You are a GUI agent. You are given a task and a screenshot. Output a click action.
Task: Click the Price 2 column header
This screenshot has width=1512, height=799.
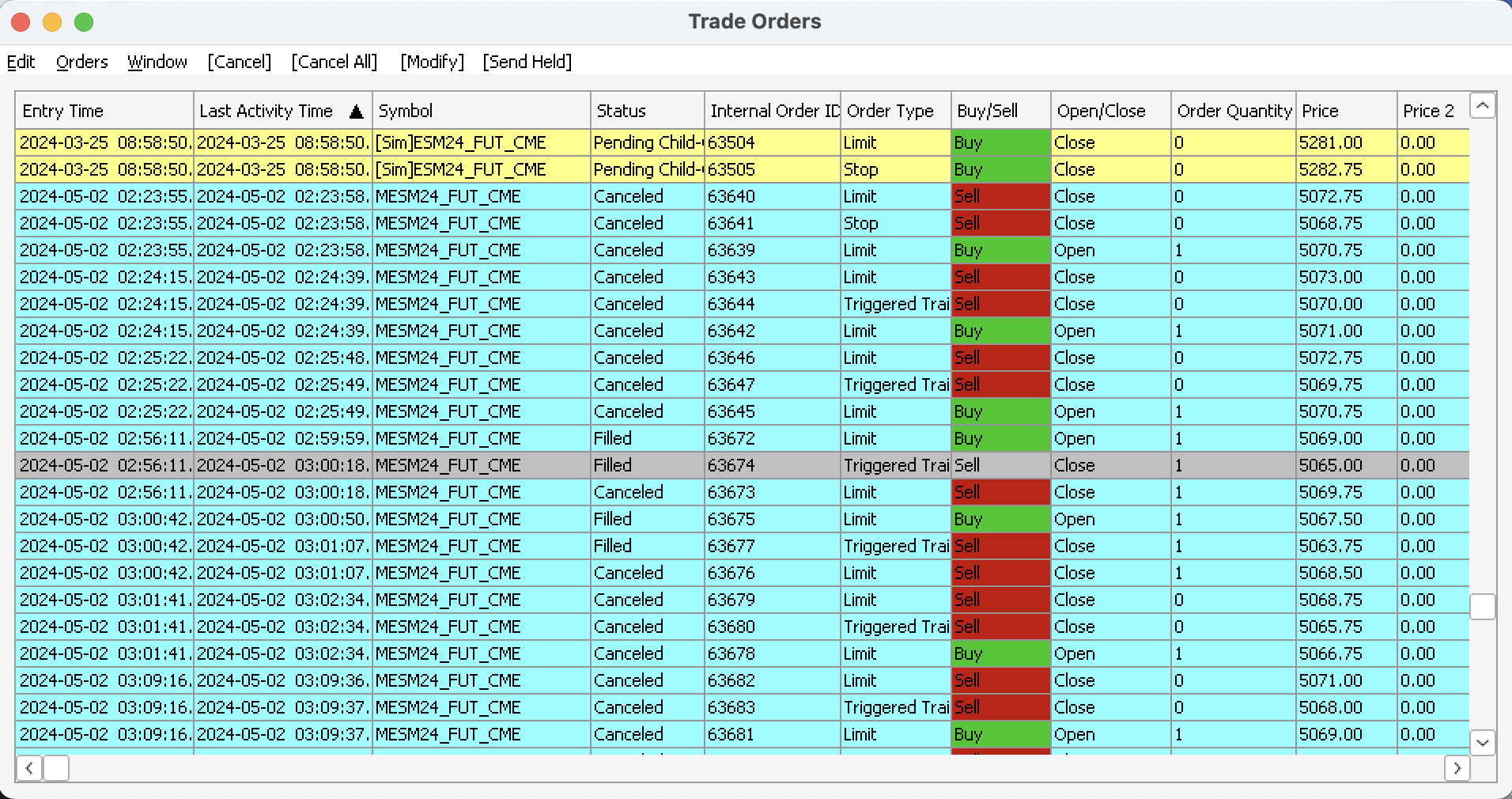tap(1434, 111)
